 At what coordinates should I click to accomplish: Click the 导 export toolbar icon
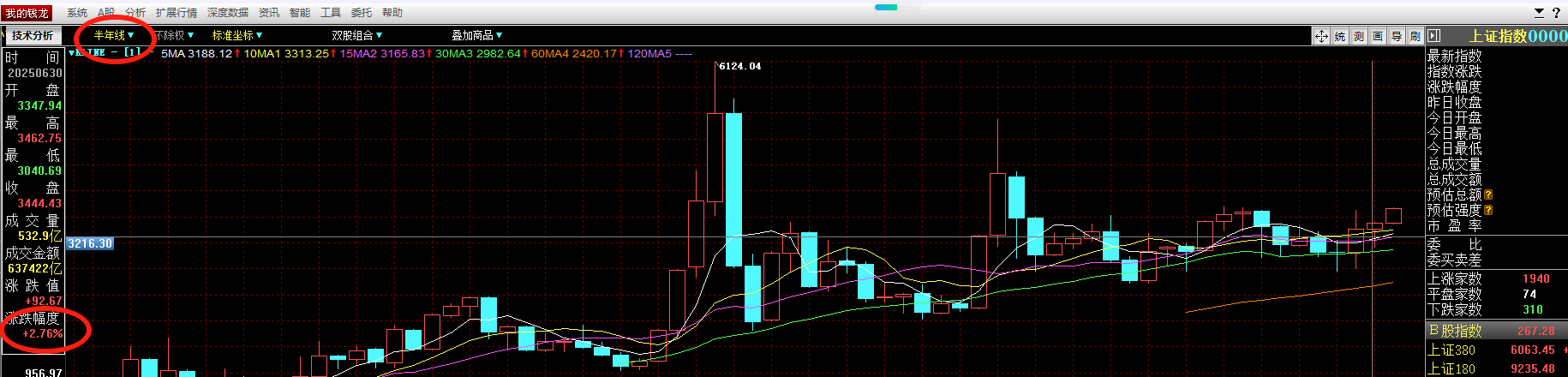point(1397,36)
